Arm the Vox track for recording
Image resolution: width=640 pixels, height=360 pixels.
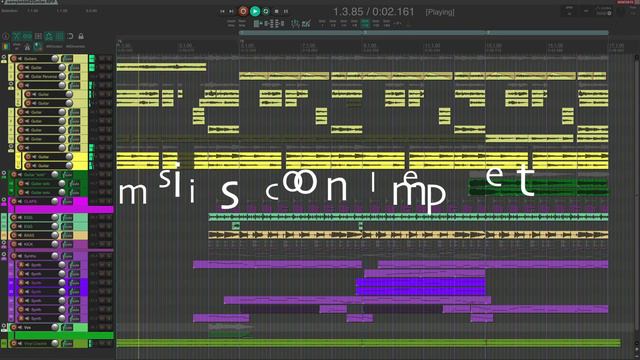14,327
